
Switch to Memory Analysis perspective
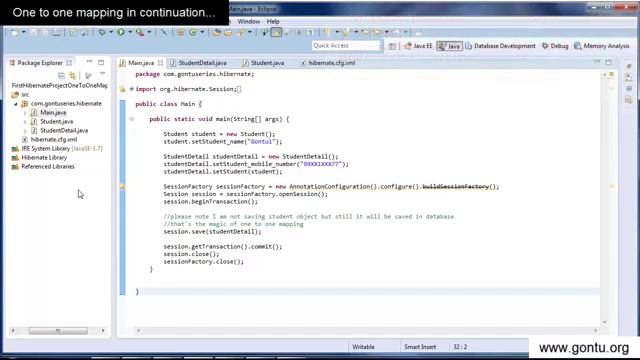[x=602, y=46]
